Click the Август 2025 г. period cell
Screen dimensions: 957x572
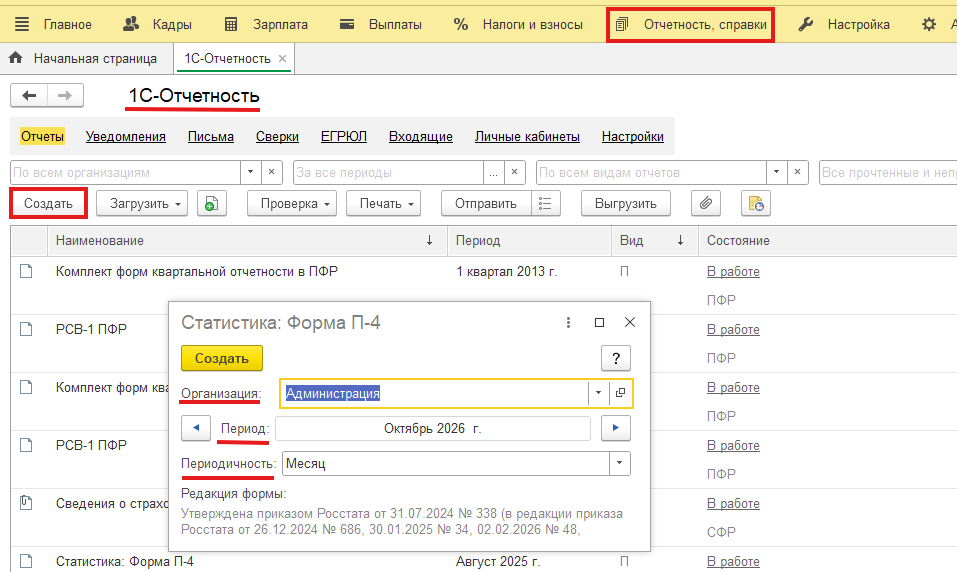pyautogui.click(x=497, y=561)
